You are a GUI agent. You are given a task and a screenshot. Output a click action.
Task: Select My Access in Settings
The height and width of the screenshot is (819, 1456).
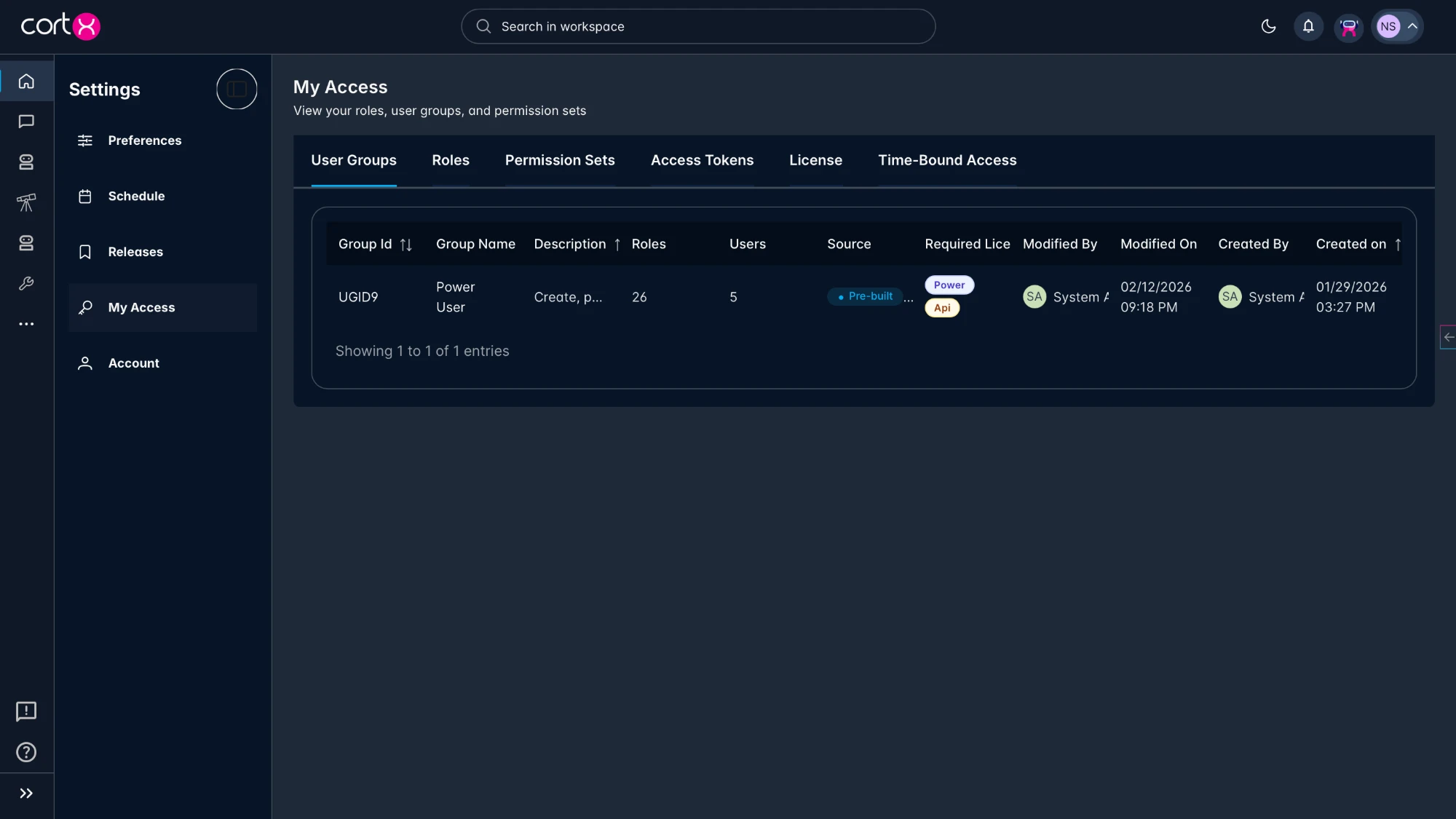click(162, 307)
